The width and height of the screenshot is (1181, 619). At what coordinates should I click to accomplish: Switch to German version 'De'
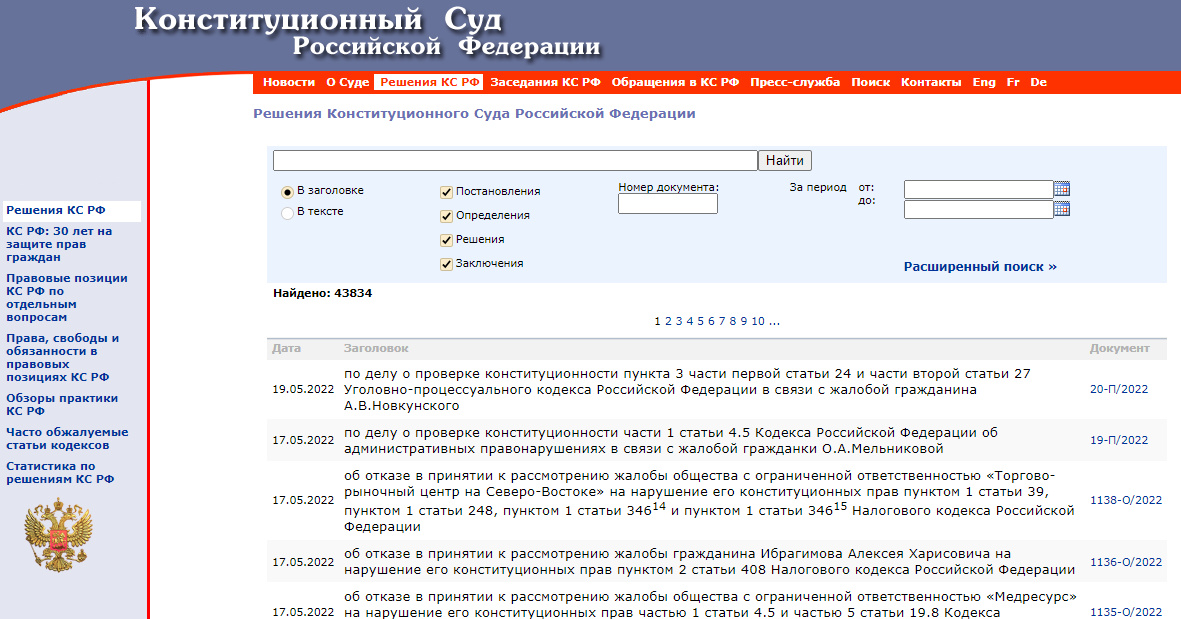click(x=1039, y=82)
